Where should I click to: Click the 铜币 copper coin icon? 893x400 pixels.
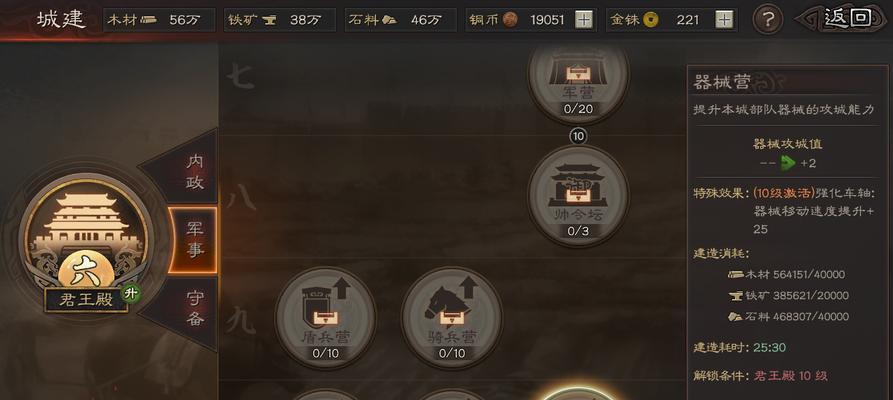(x=510, y=21)
